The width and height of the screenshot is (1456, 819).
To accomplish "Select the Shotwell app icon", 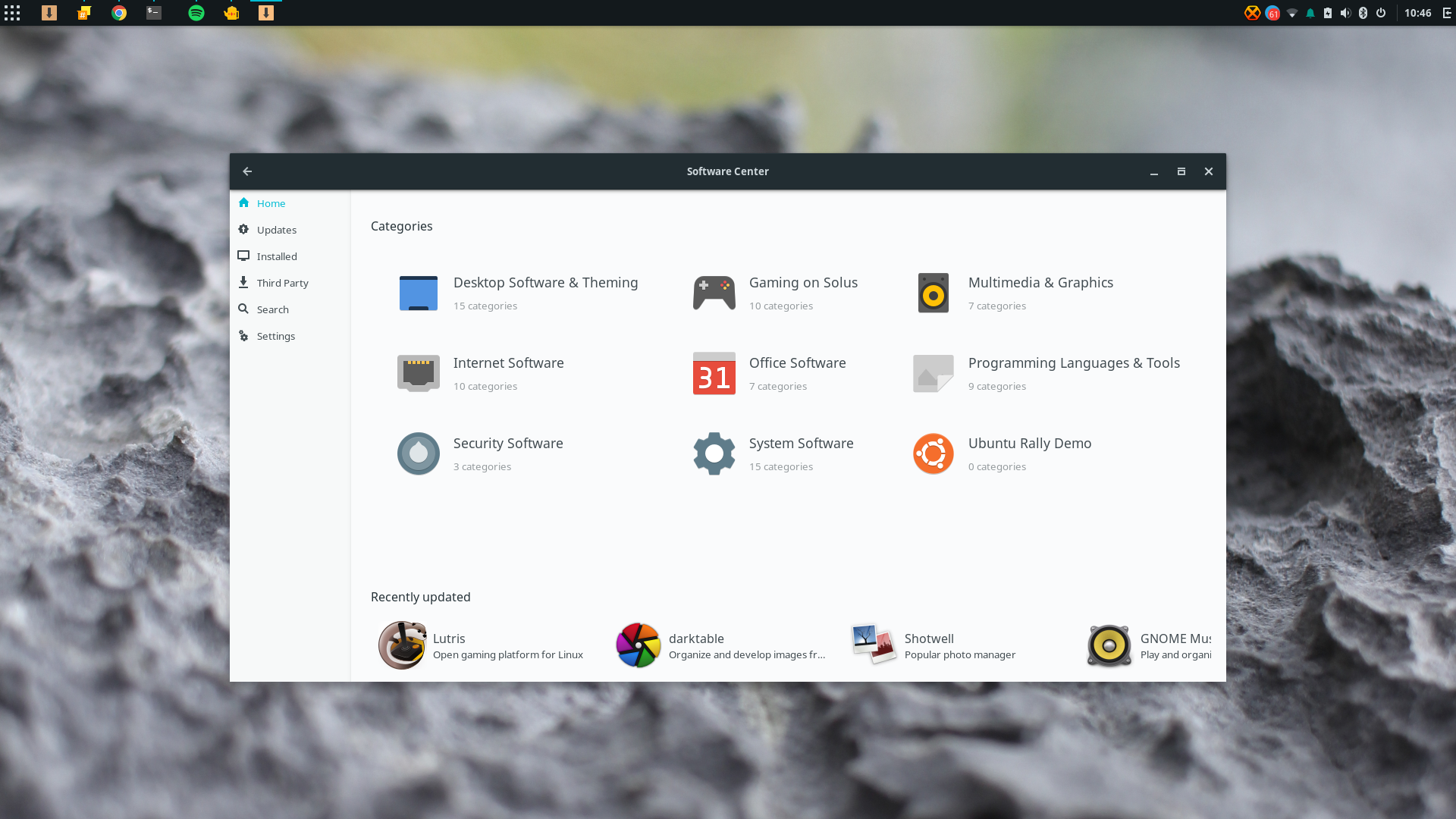I will pyautogui.click(x=874, y=645).
